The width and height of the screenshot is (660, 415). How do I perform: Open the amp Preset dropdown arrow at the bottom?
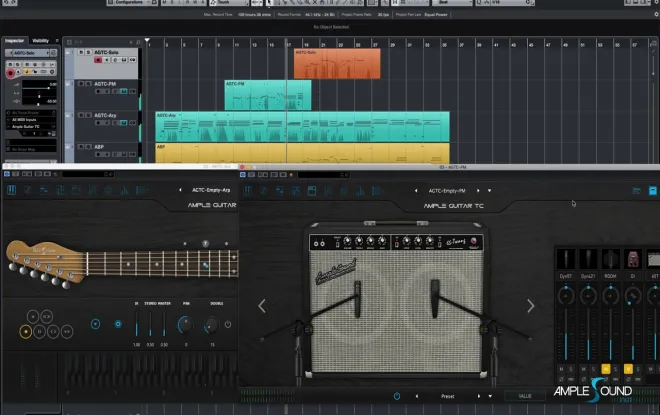[x=490, y=396]
